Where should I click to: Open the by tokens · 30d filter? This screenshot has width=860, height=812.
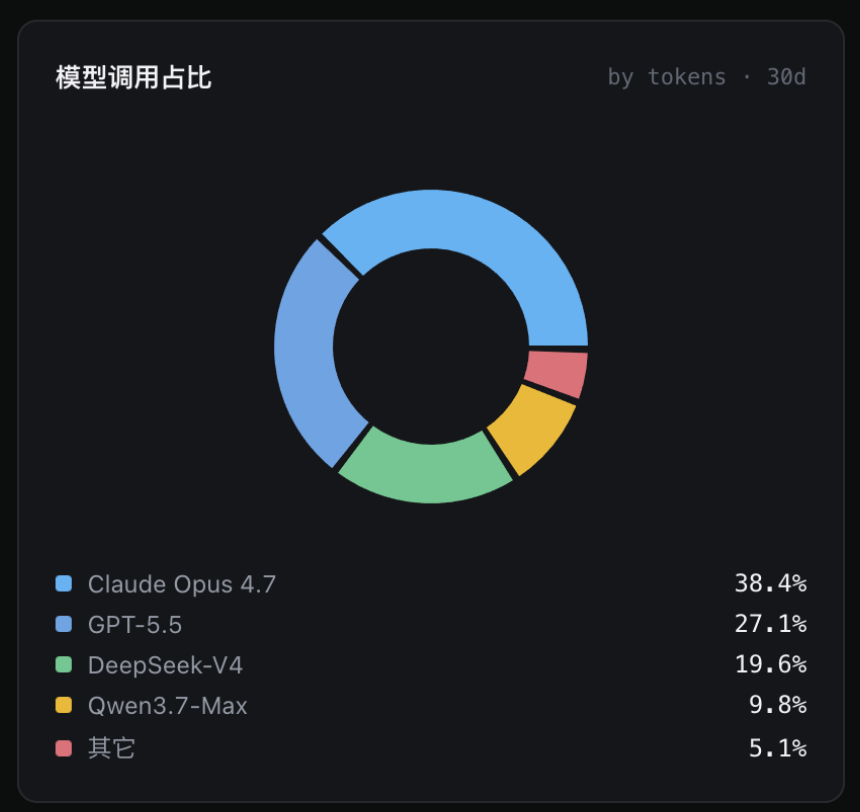706,77
